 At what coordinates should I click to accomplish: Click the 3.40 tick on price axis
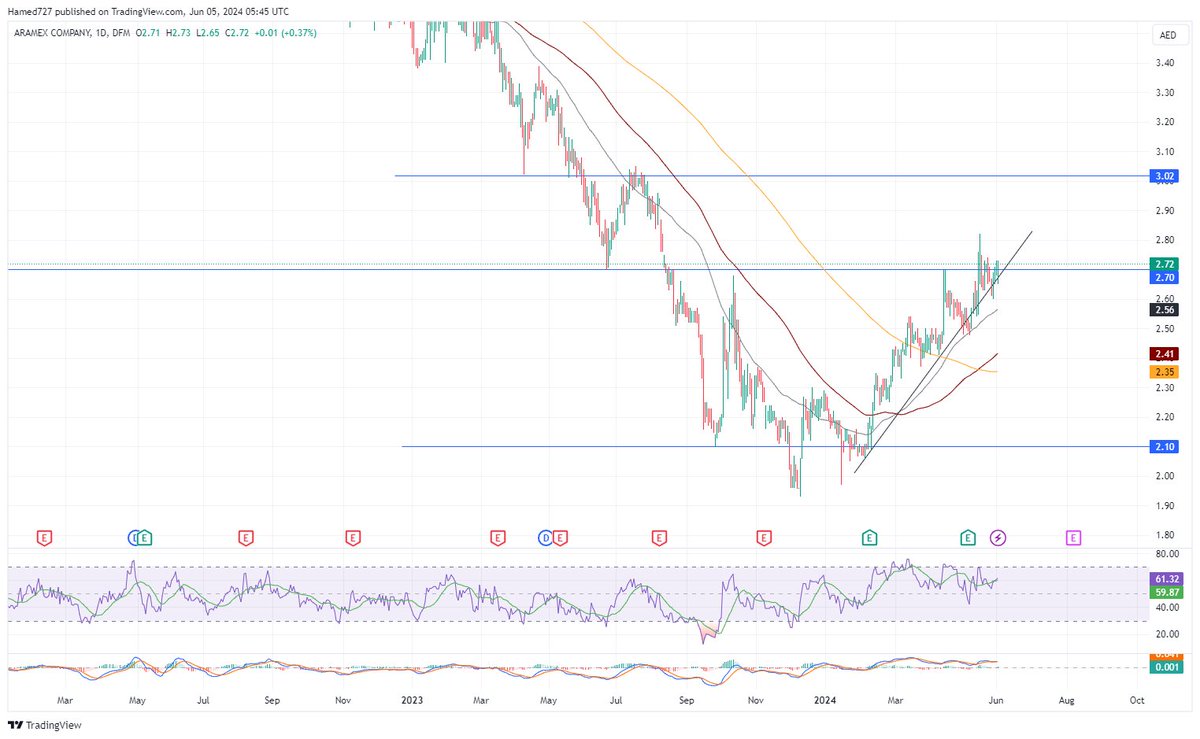point(1164,63)
